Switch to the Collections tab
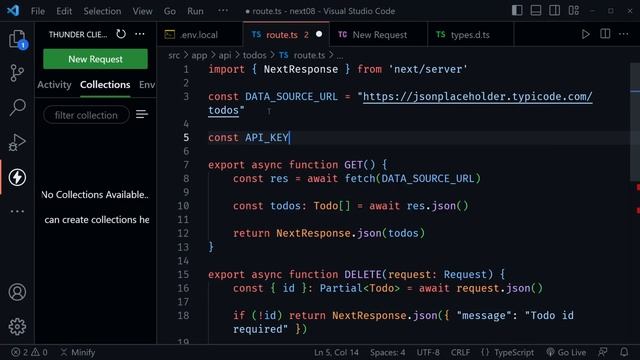 [105, 84]
